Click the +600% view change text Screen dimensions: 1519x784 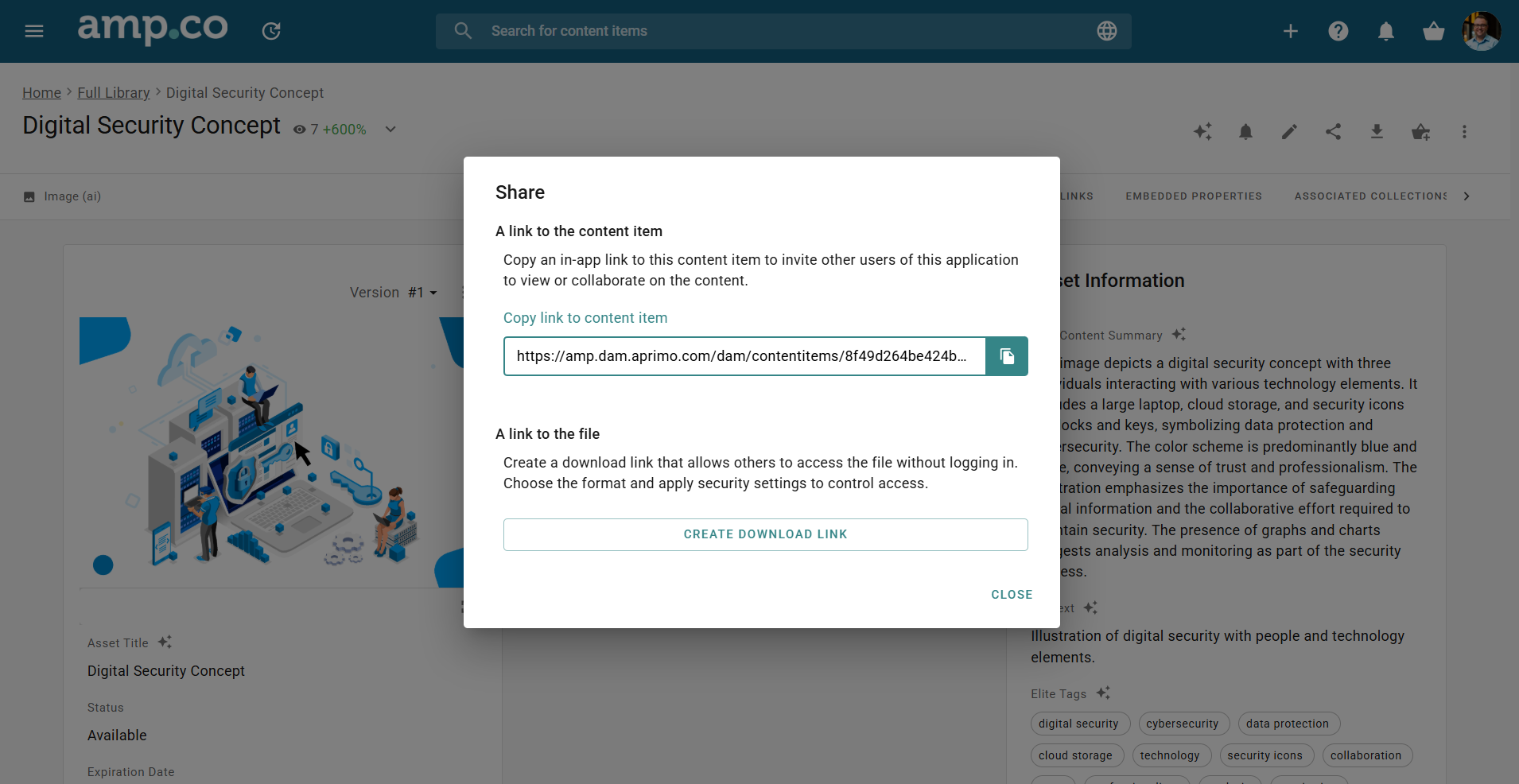(344, 130)
